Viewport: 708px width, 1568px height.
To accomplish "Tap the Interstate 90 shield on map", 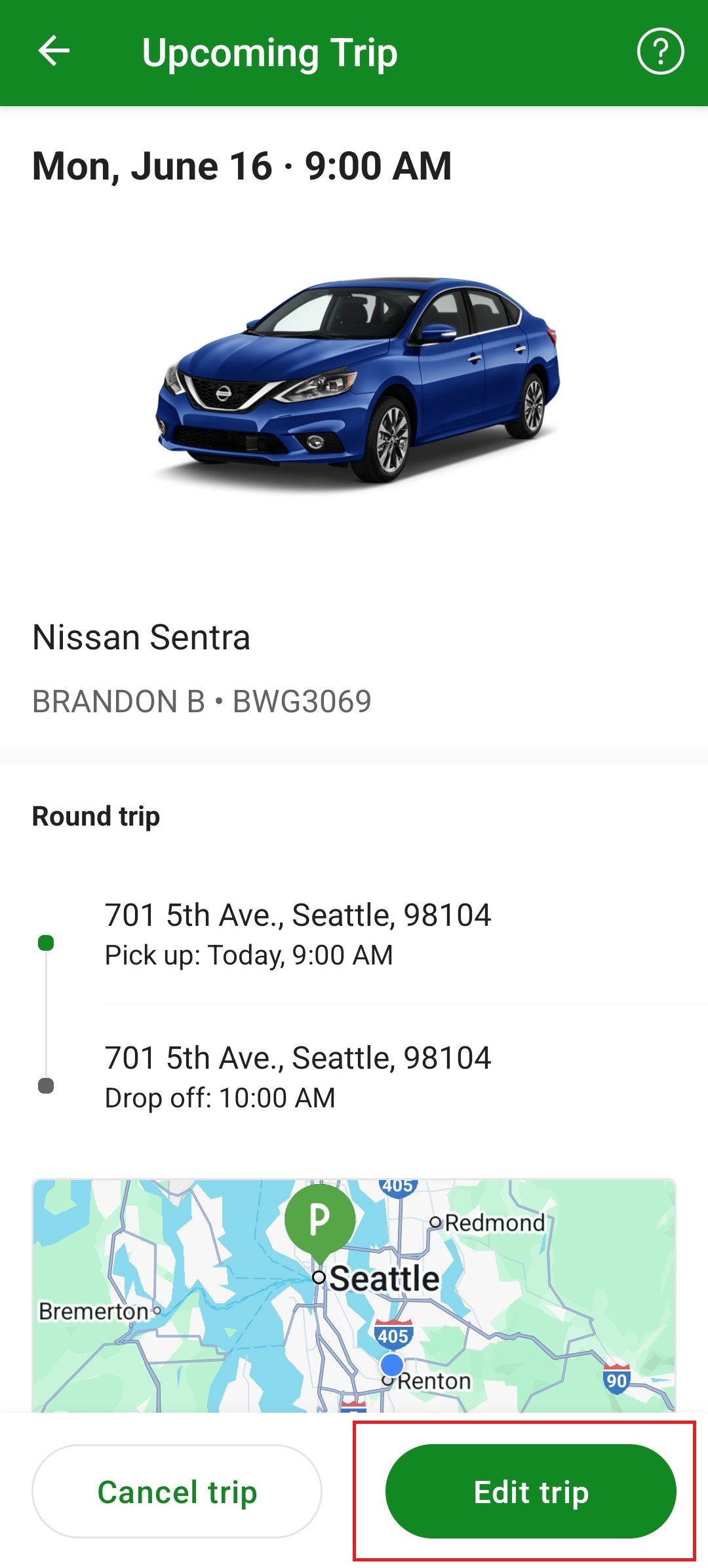I will tap(616, 1380).
